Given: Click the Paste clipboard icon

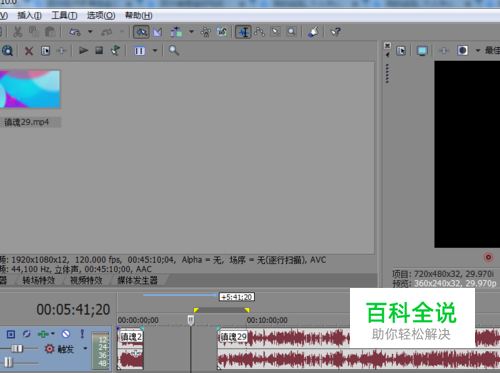Looking at the screenshot, I should (50, 32).
